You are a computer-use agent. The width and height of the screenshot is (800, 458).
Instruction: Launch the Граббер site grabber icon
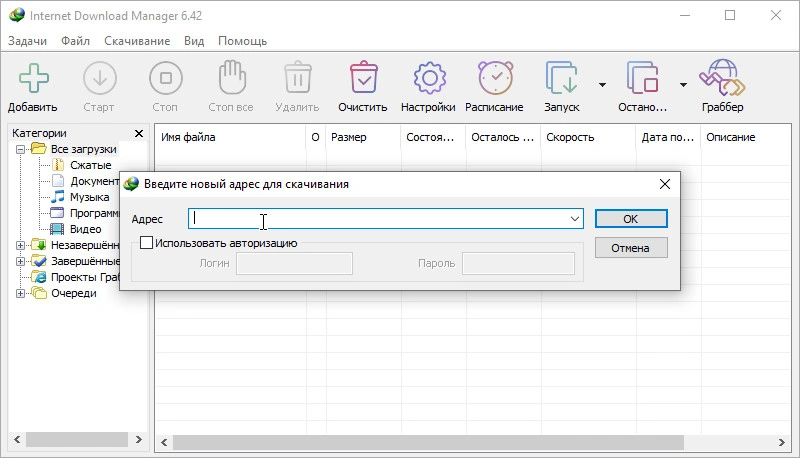click(722, 78)
